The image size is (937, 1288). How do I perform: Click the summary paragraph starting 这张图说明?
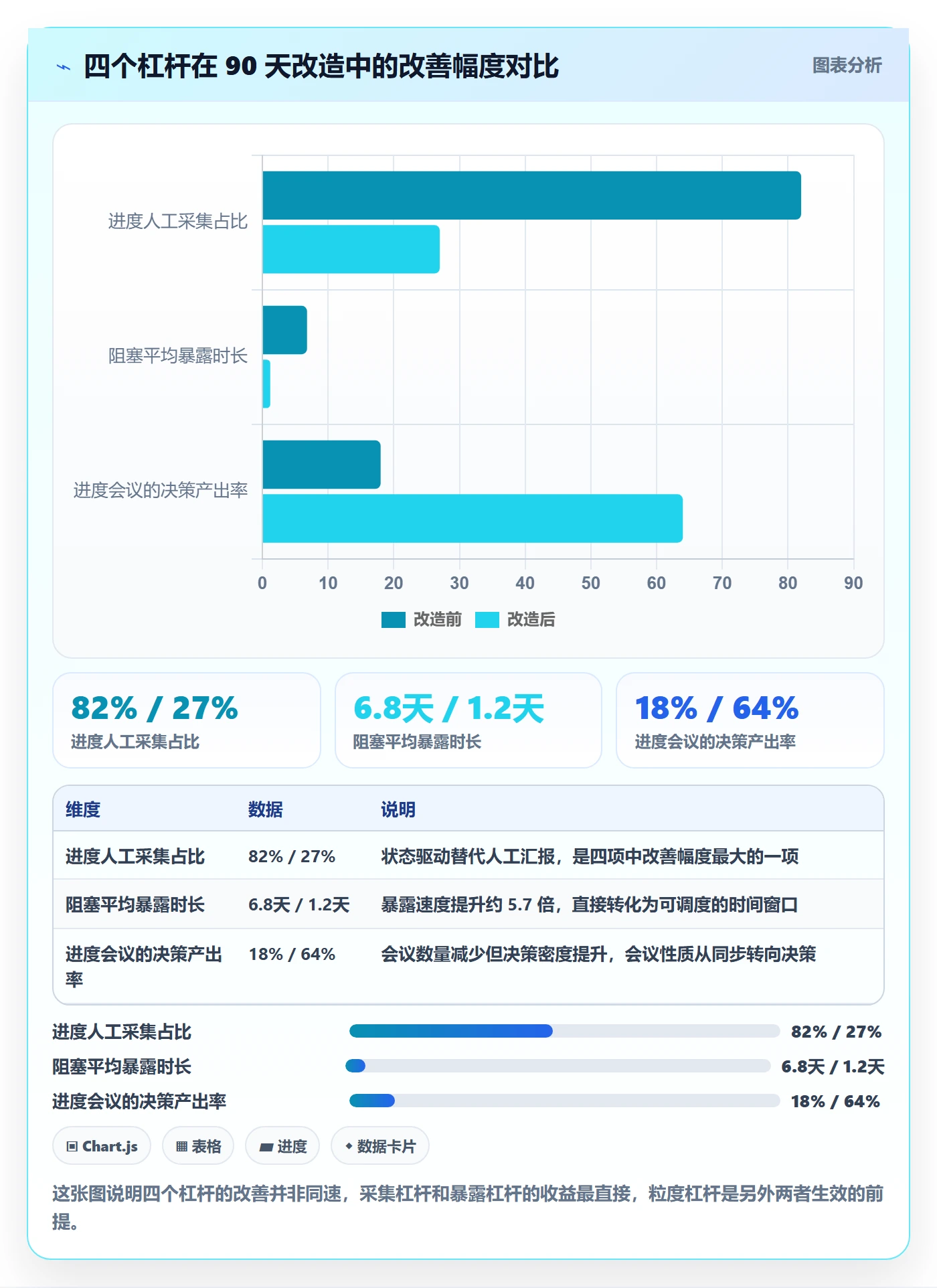click(x=468, y=1207)
